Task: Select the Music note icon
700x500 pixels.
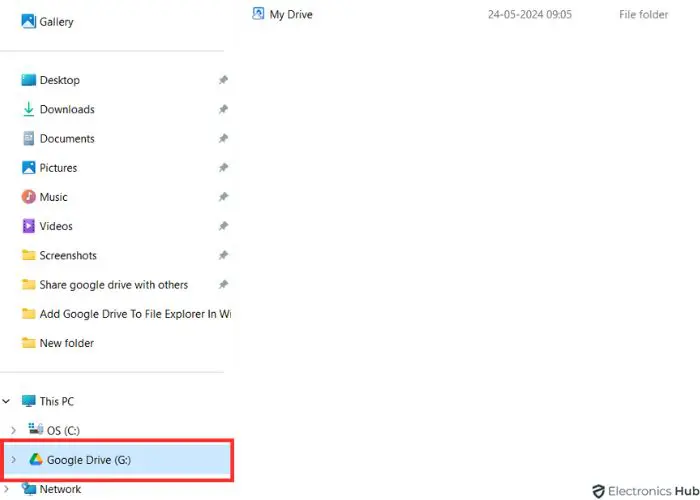Action: (x=29, y=197)
